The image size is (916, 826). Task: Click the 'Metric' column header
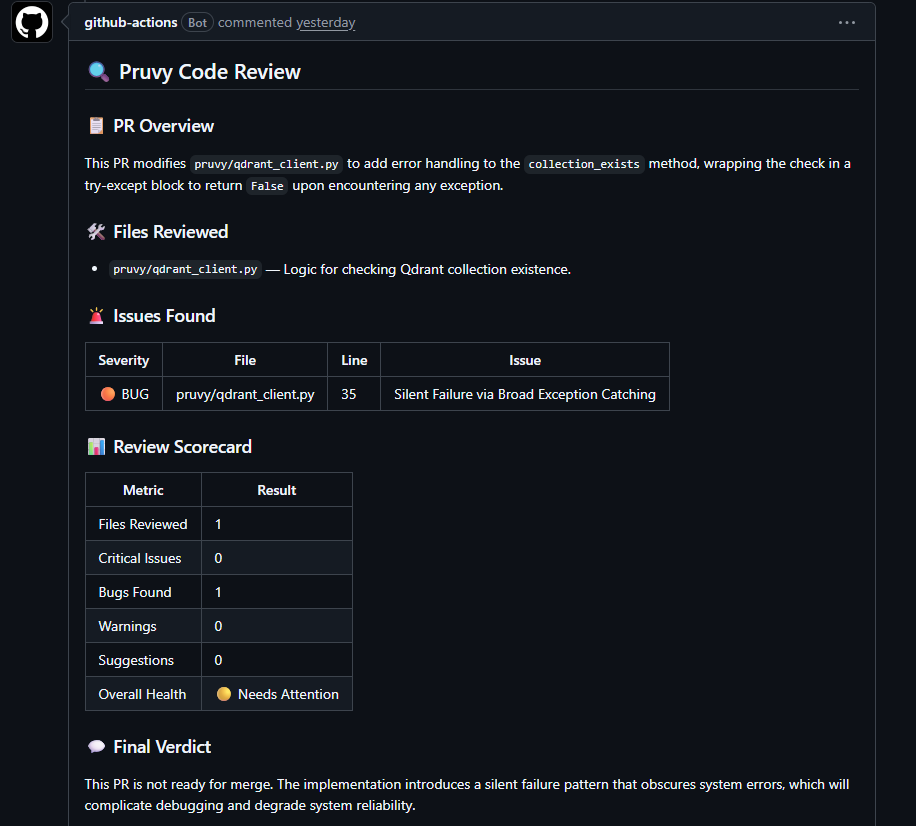(143, 490)
